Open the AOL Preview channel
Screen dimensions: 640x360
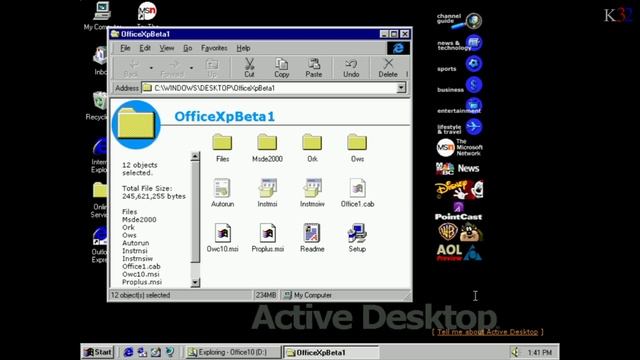(x=459, y=253)
